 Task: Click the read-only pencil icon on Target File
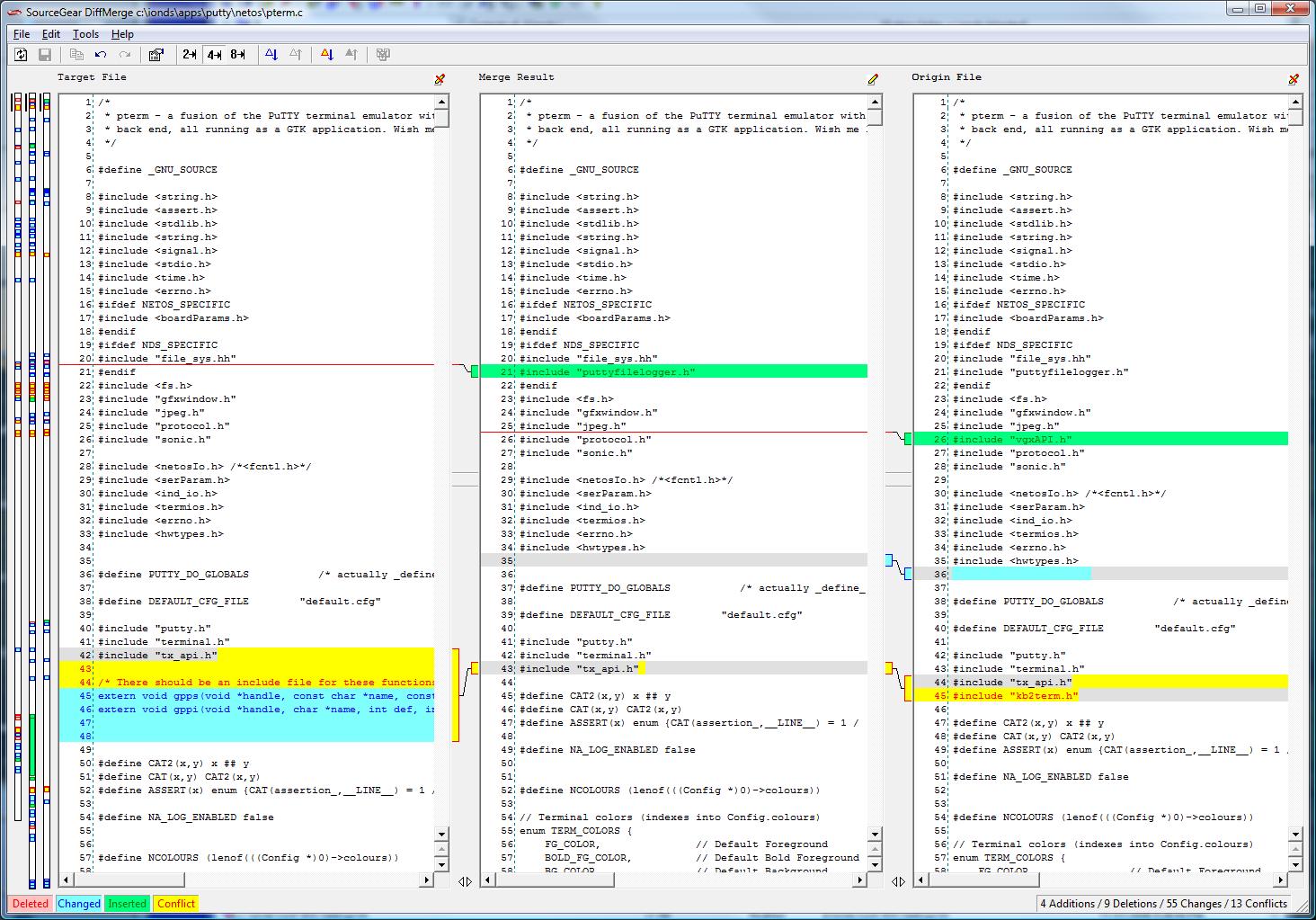[x=440, y=79]
